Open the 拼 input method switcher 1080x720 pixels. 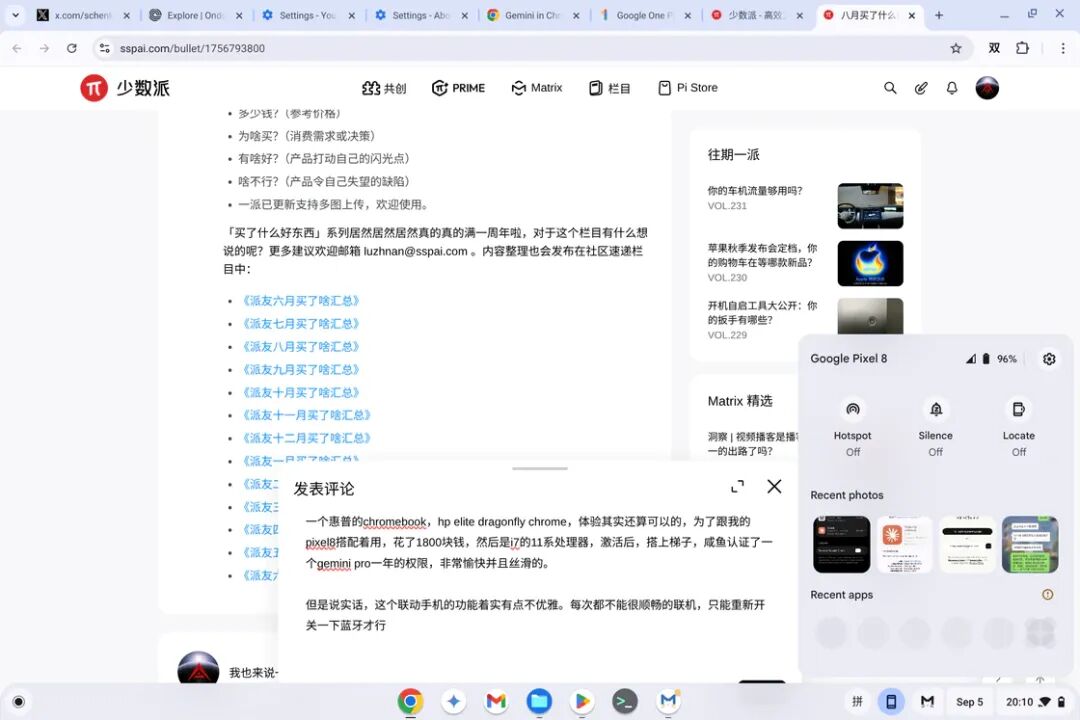coord(858,701)
